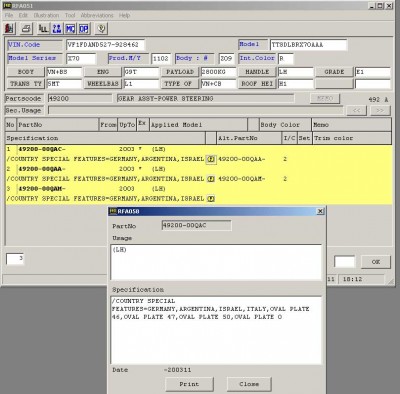Open the File menu
This screenshot has height=394, width=400.
point(9,15)
